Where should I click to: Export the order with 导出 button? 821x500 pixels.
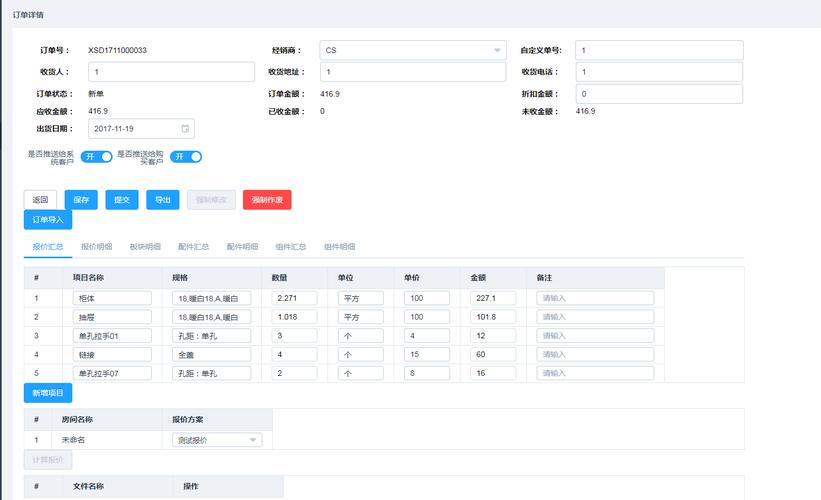click(x=163, y=199)
